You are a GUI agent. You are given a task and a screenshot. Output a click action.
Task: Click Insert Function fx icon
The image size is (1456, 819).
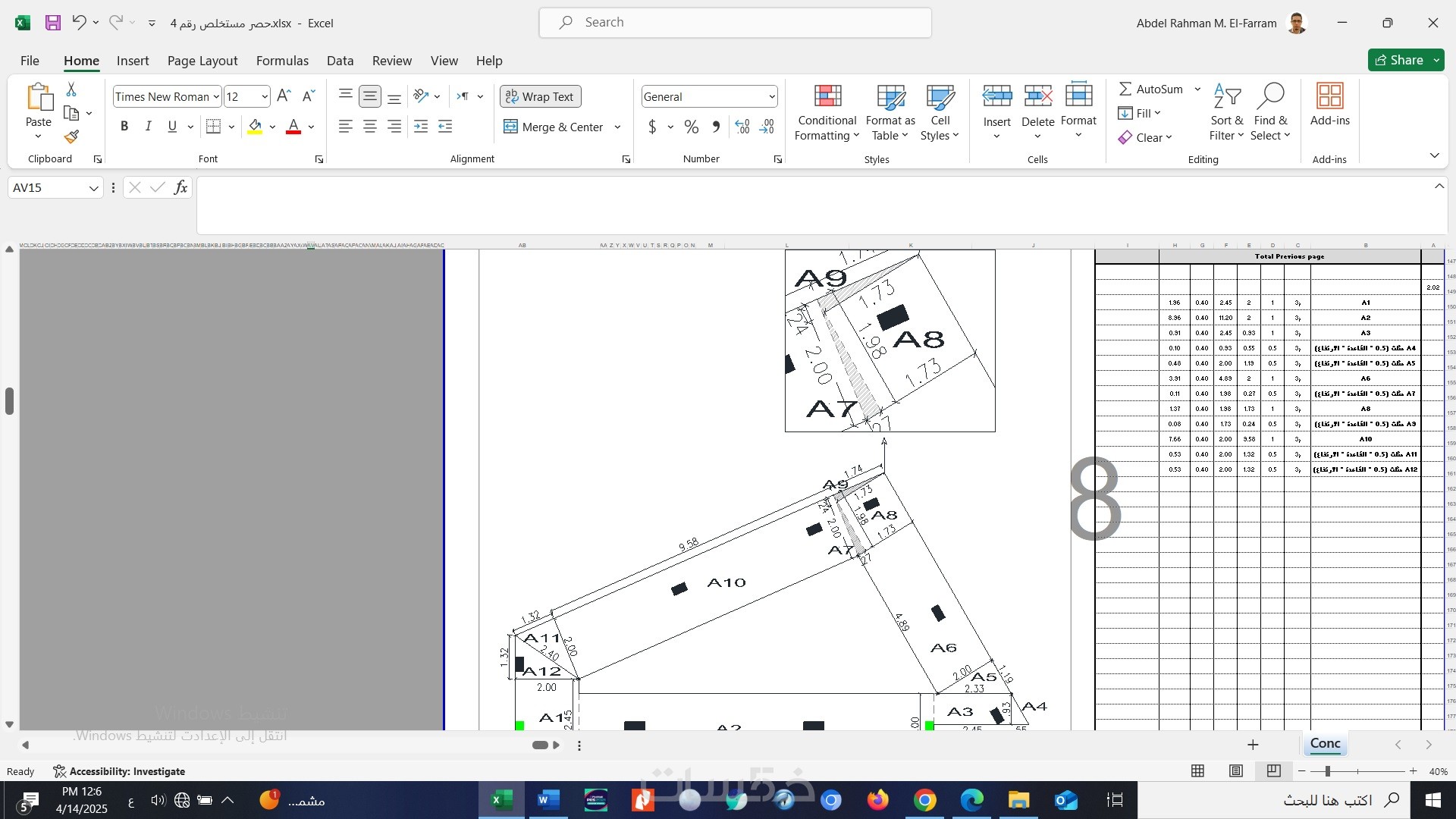pos(180,187)
